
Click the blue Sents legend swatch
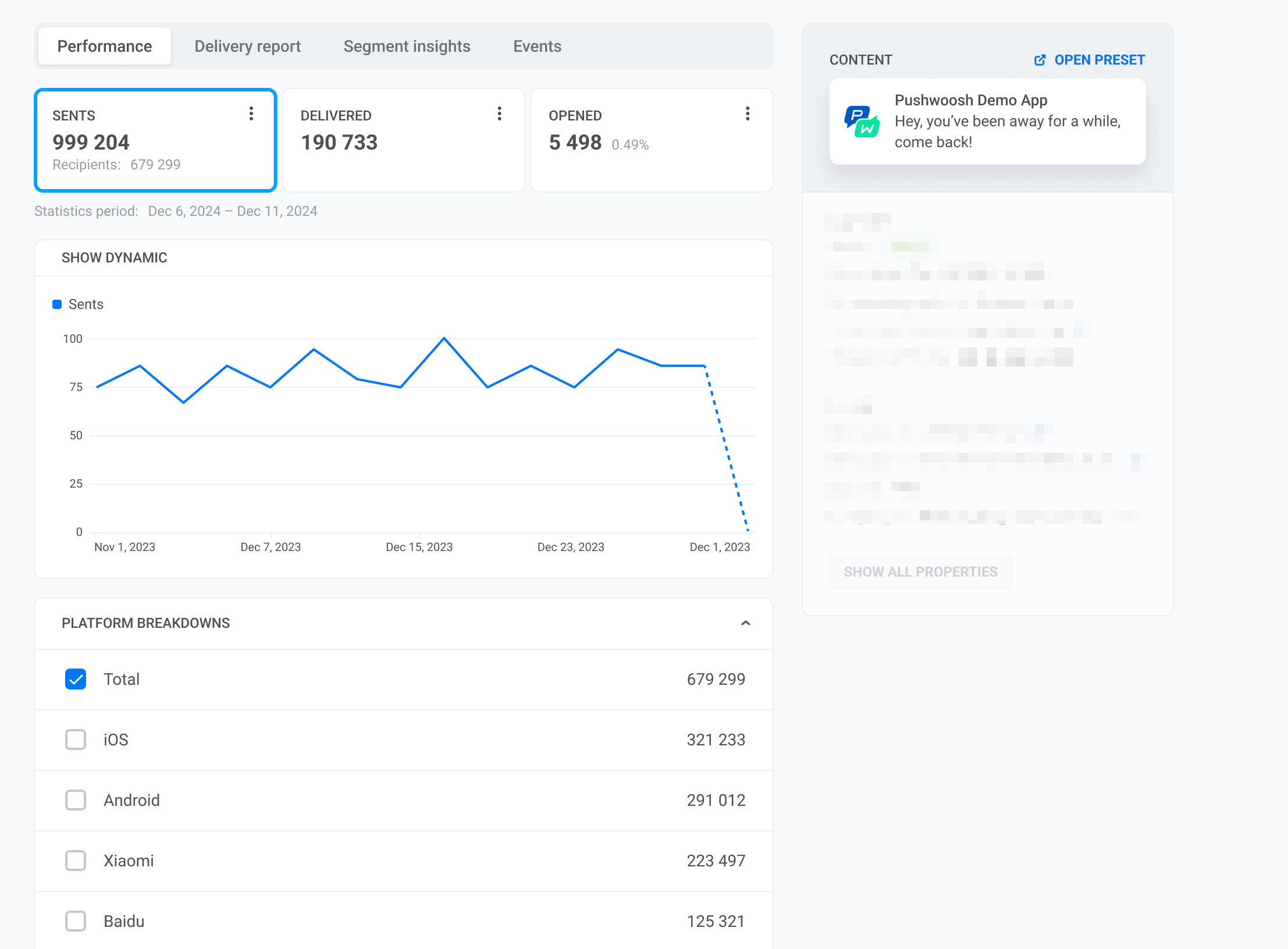pos(57,304)
